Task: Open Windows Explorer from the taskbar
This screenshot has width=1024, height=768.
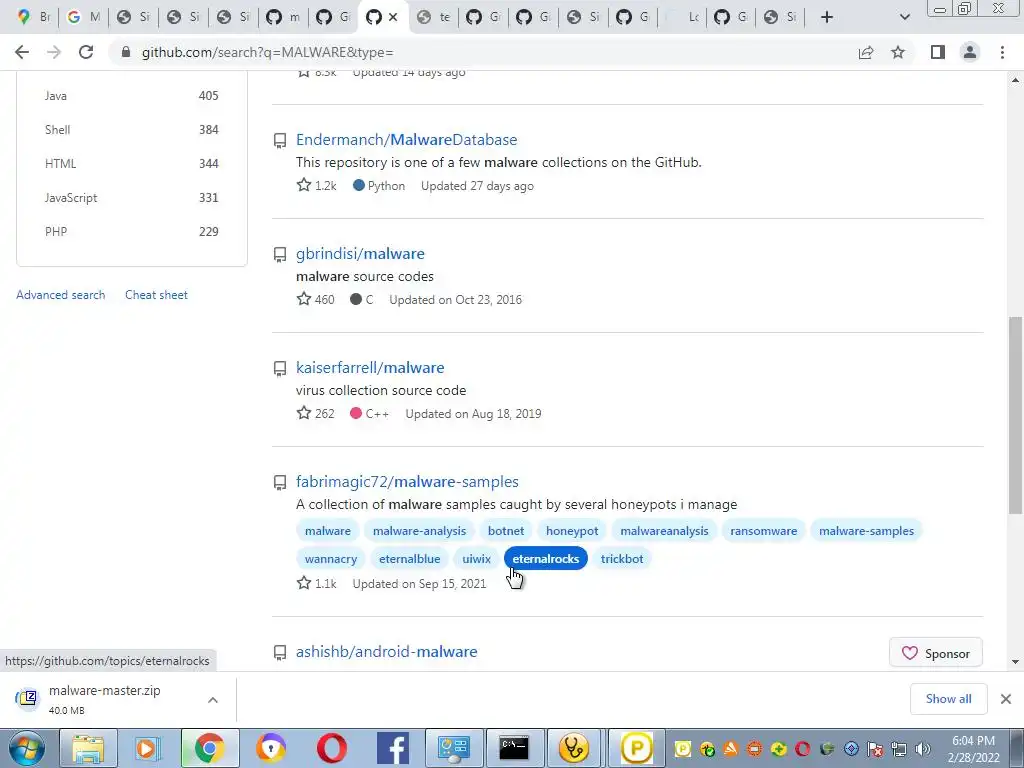Action: click(x=88, y=748)
